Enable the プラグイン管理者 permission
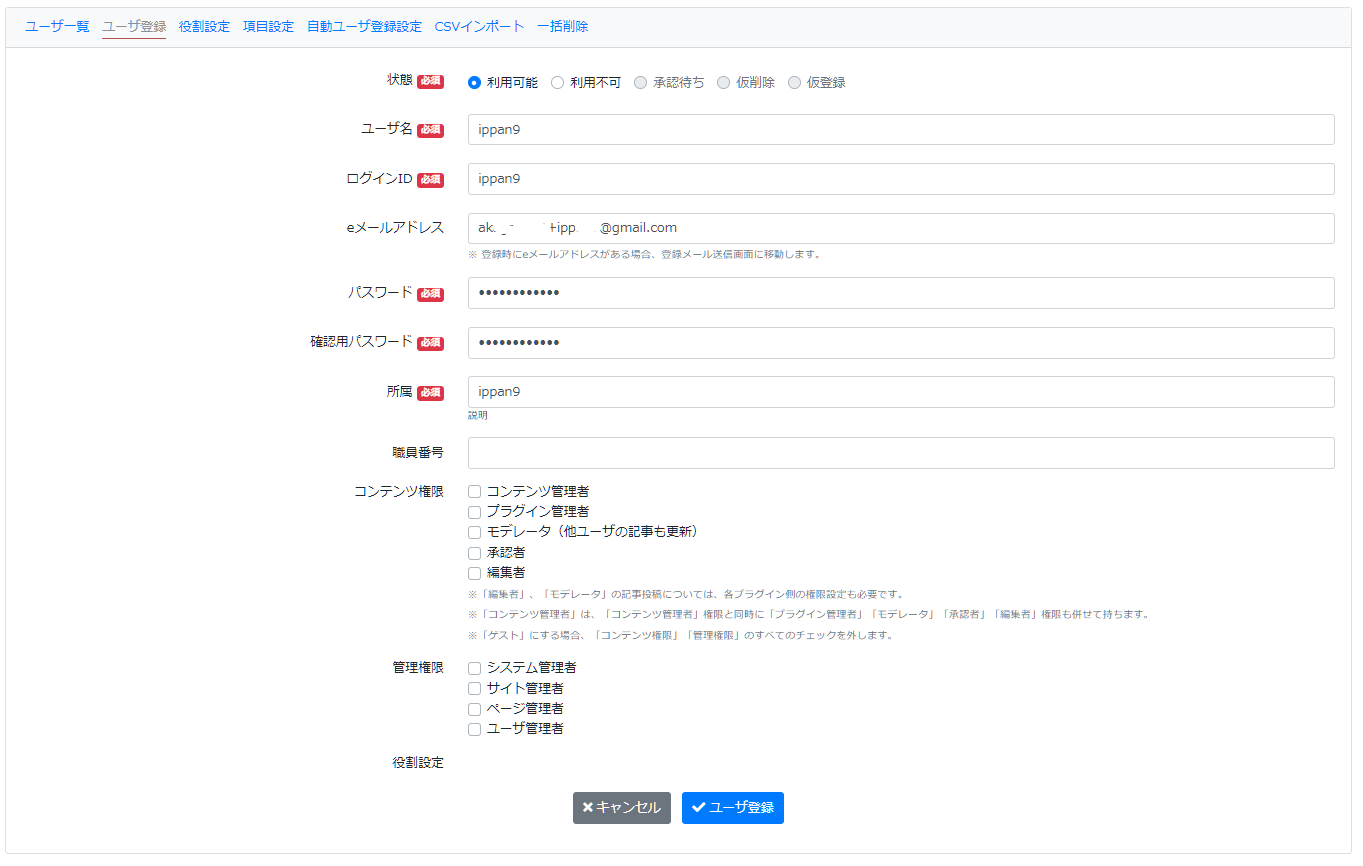 (x=474, y=512)
